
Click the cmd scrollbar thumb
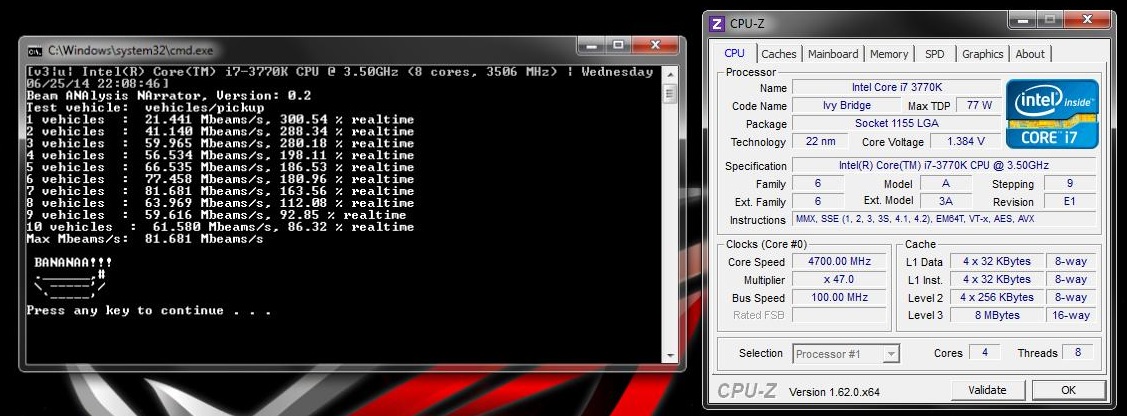(x=670, y=93)
